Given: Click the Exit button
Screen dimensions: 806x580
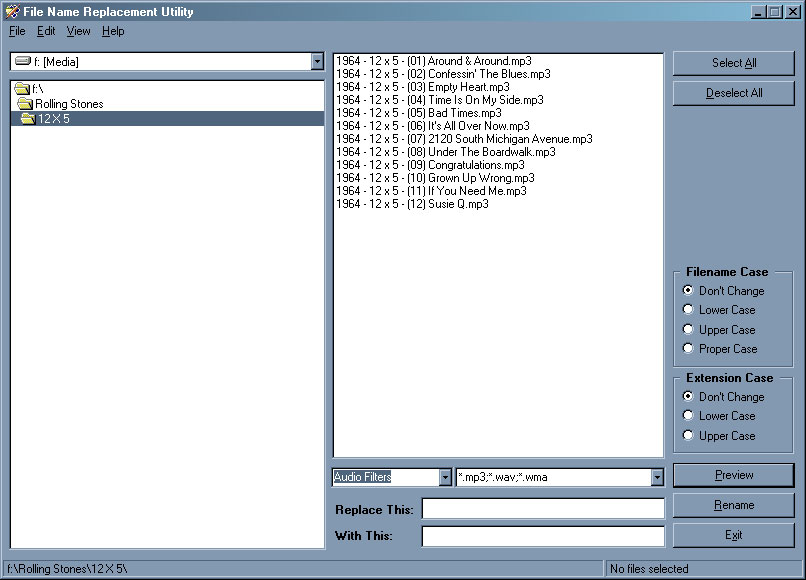Looking at the screenshot, I should click(734, 535).
